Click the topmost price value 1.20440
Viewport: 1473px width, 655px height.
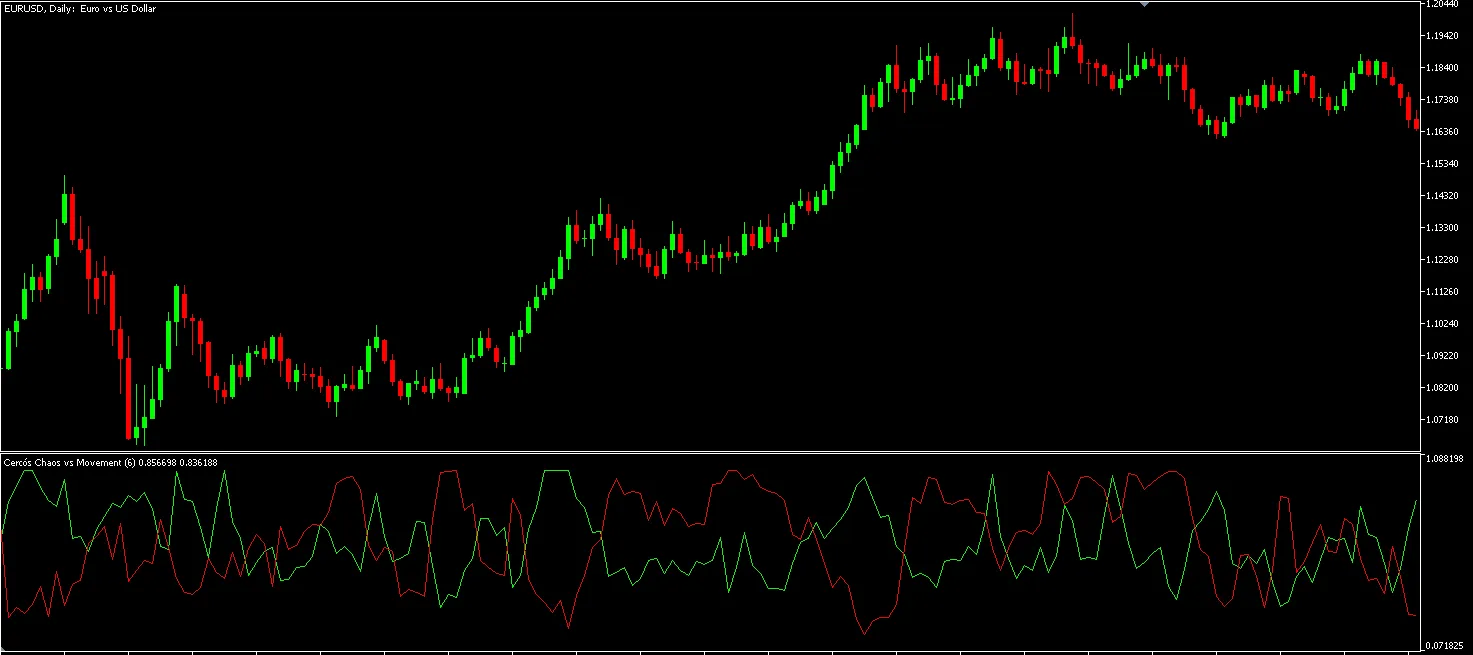click(1443, 6)
